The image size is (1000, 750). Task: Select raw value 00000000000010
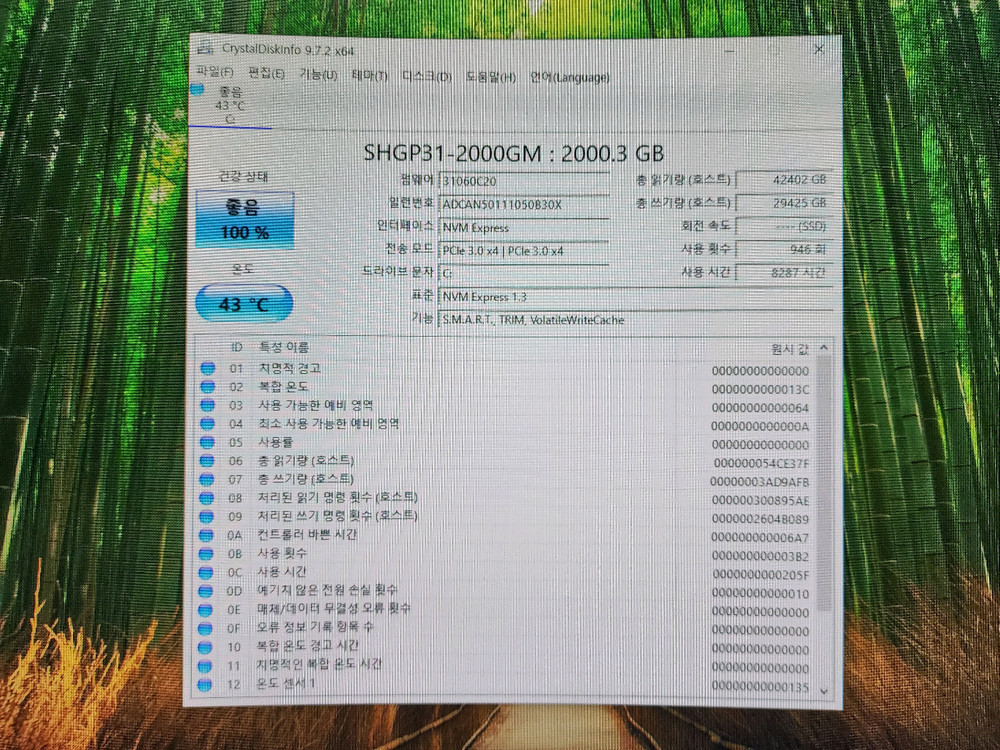click(760, 594)
